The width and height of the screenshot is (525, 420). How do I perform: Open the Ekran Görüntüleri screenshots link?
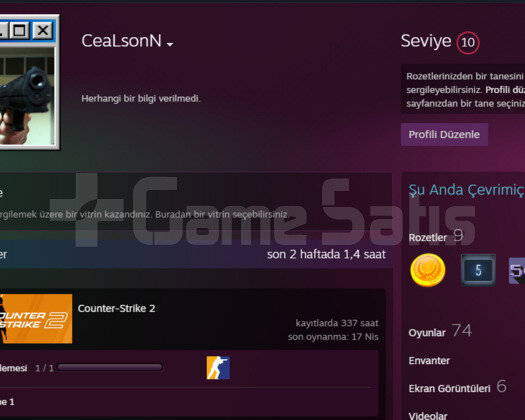point(449,389)
